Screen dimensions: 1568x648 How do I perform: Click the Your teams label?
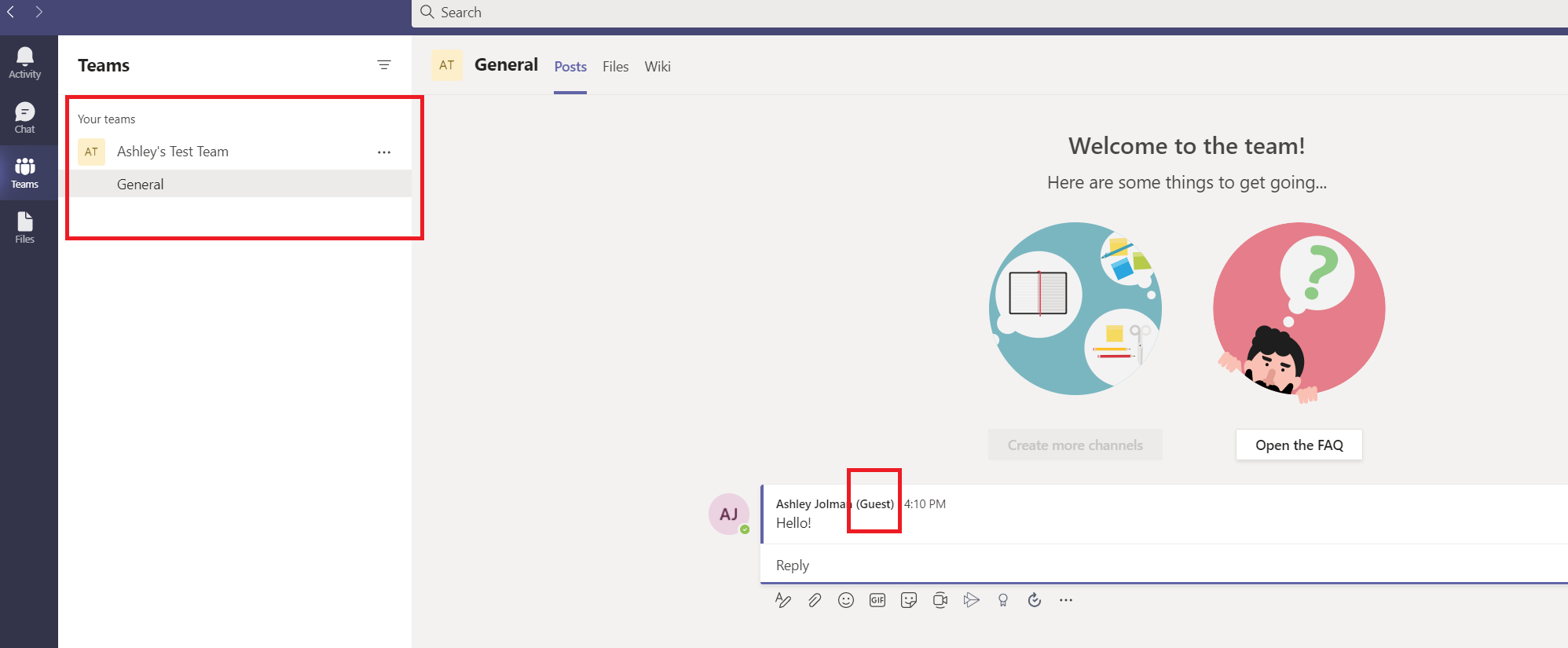click(106, 119)
